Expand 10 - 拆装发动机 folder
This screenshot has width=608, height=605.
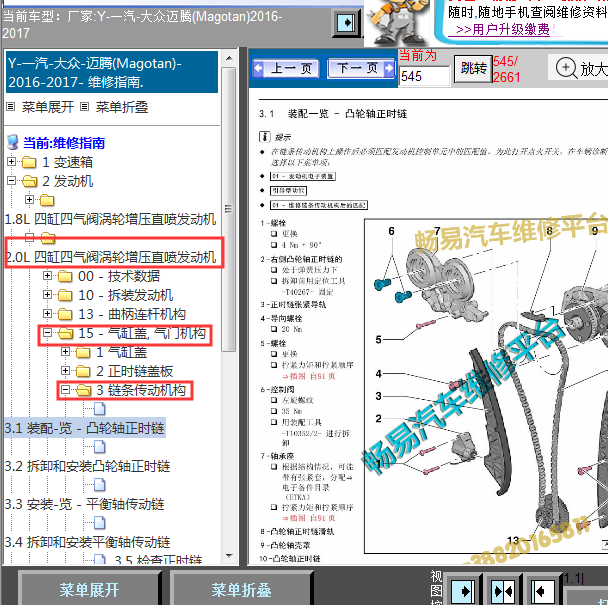coord(47,294)
